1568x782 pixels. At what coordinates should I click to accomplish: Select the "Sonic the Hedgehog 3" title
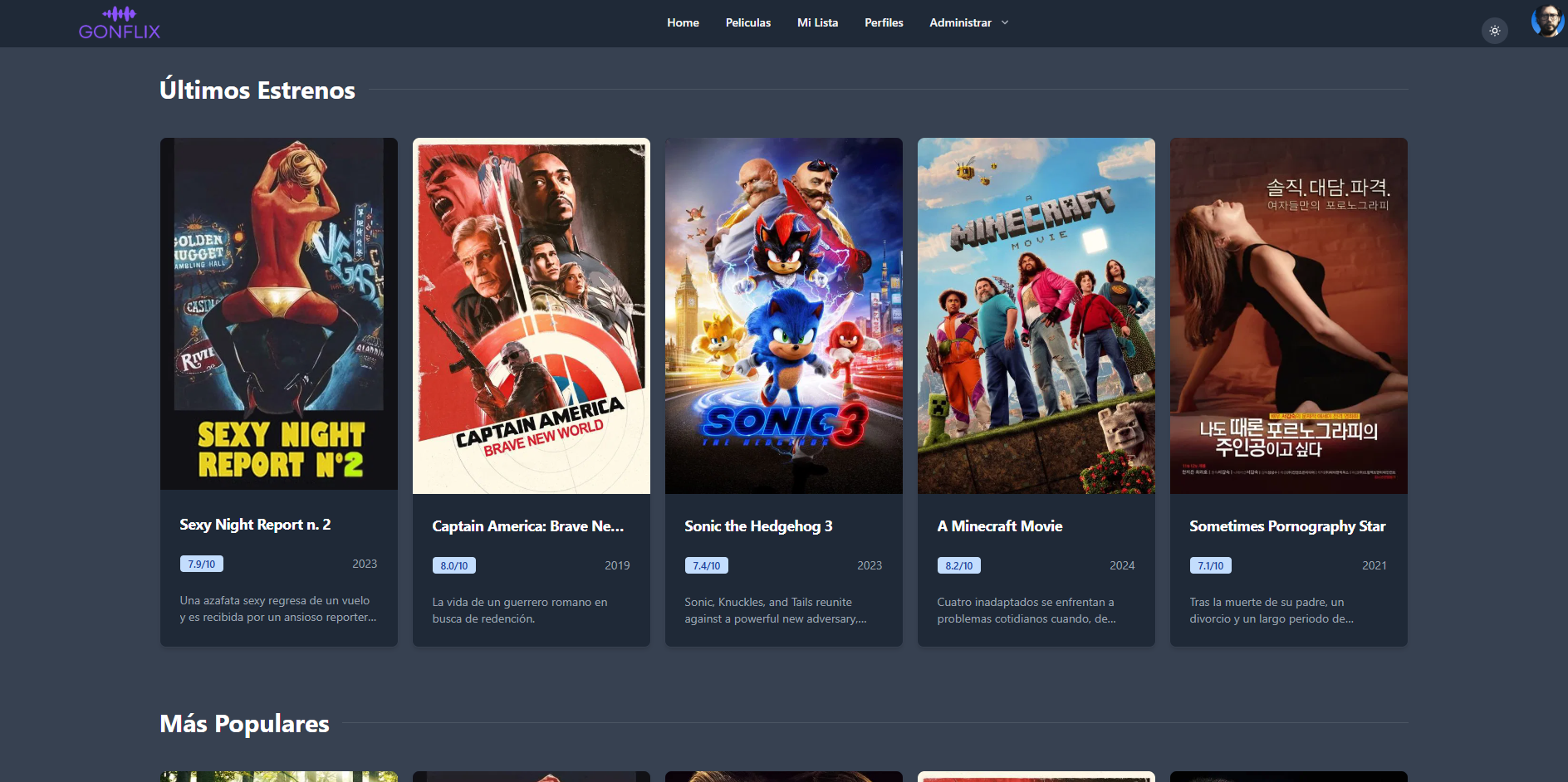tap(758, 525)
